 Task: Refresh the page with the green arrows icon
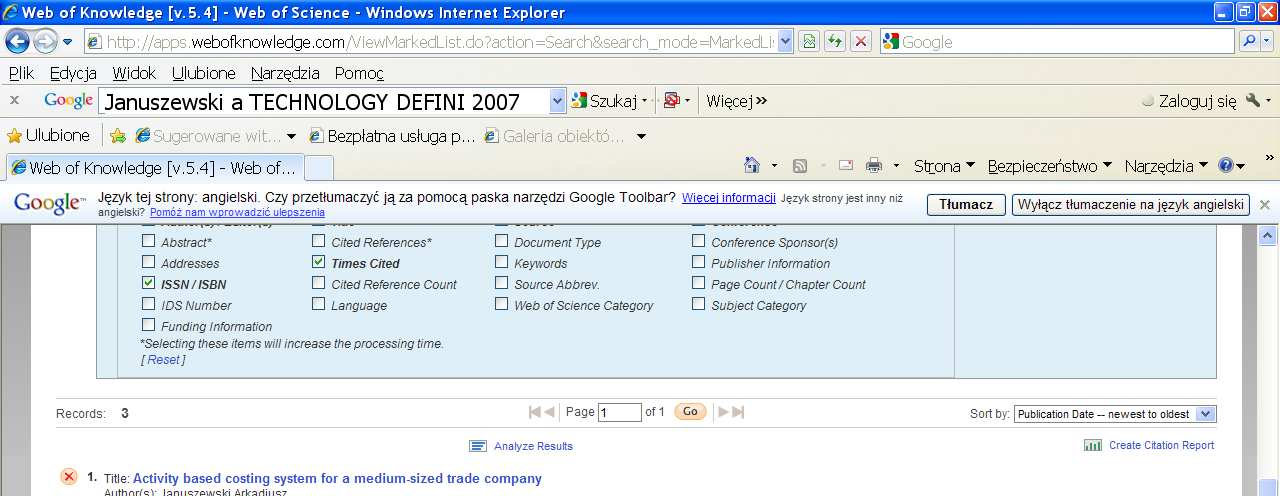pyautogui.click(x=834, y=42)
